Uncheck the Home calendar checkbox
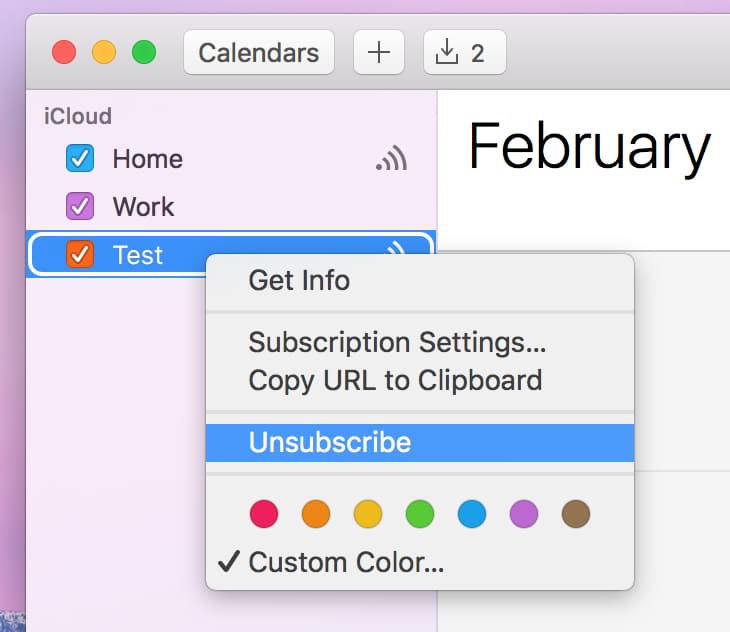This screenshot has width=730, height=632. [x=79, y=159]
